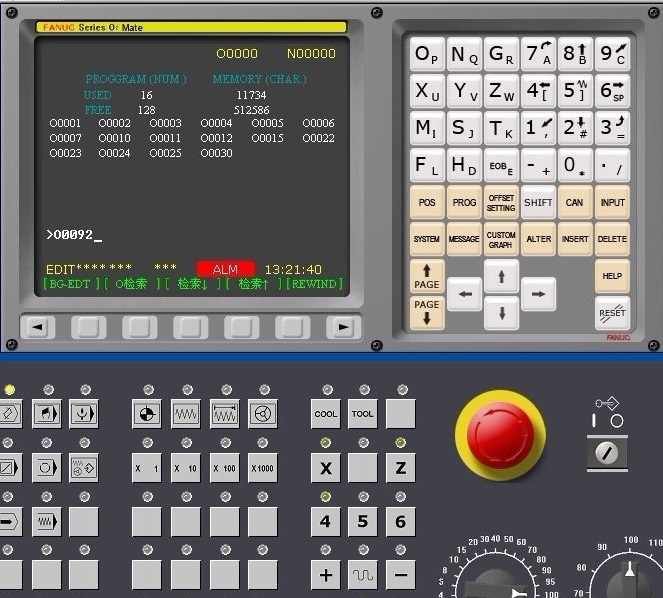Click the rapid traverse wave button
Image resolution: width=663 pixels, height=598 pixels.
(362, 575)
